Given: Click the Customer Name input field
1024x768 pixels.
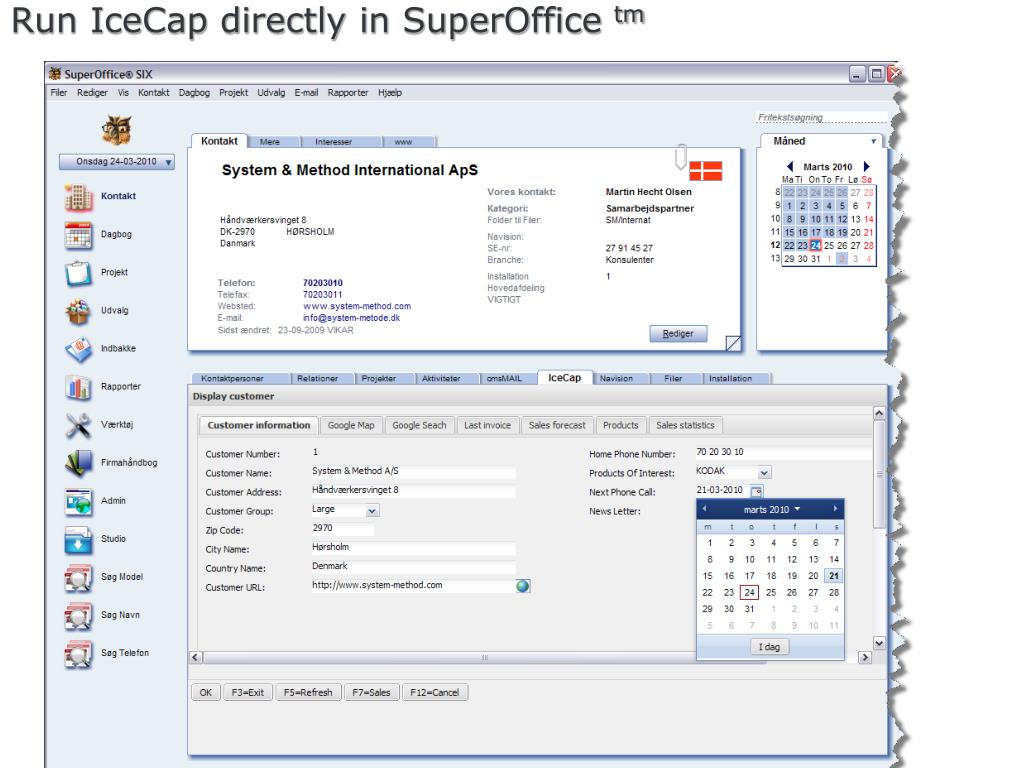Looking at the screenshot, I should tap(413, 472).
